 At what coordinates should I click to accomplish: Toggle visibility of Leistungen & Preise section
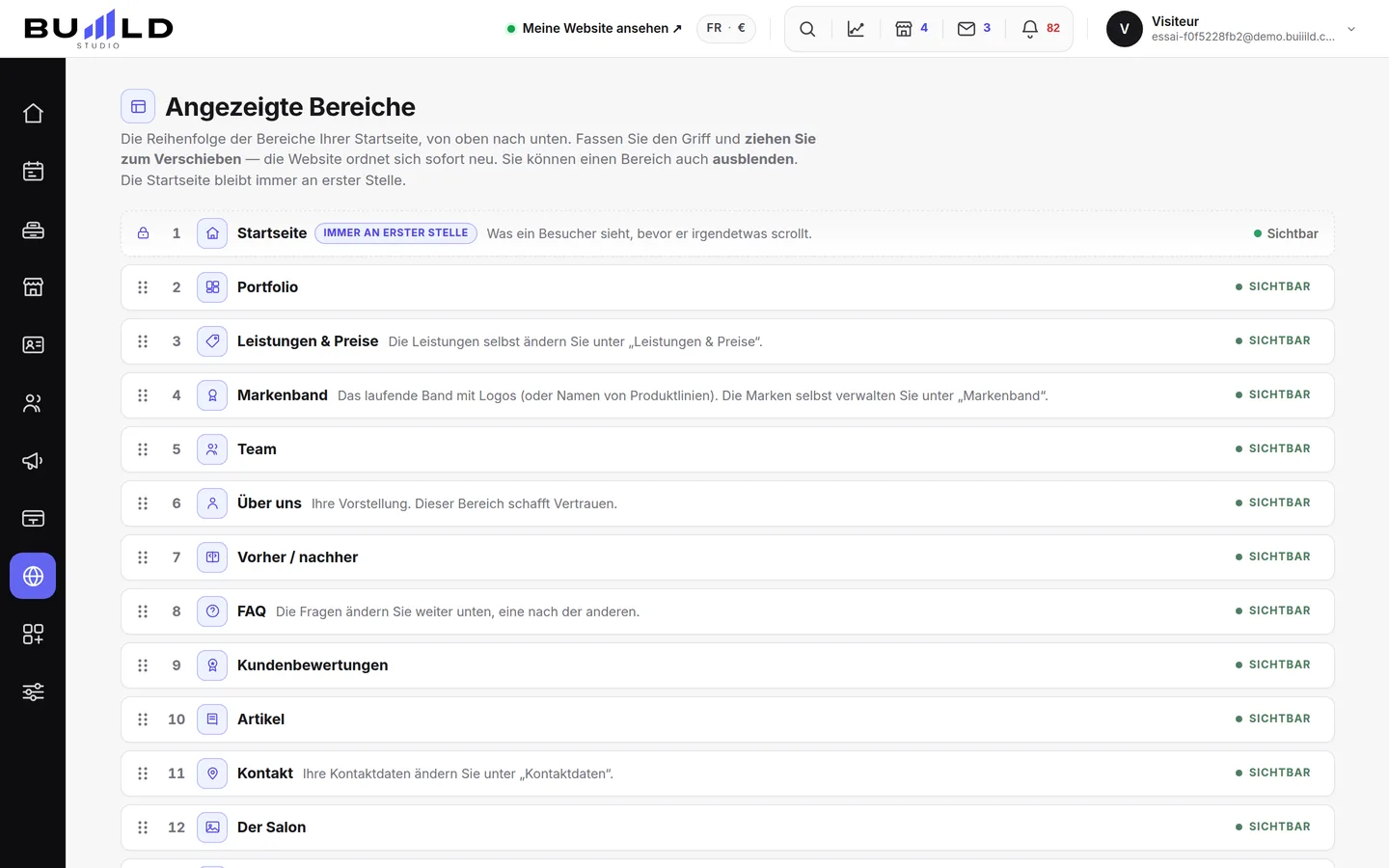1273,340
